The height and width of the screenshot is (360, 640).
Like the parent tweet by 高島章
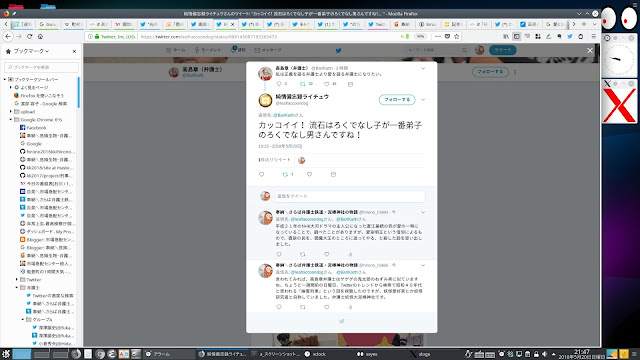tap(327, 84)
